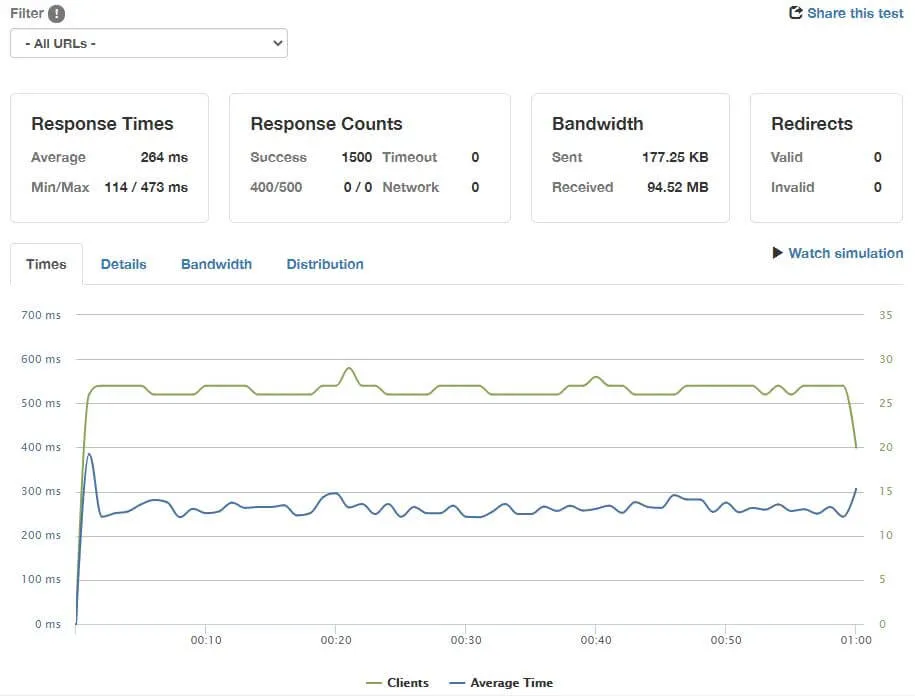Open the All URLs filter dropdown
The image size is (915, 699).
(x=149, y=43)
